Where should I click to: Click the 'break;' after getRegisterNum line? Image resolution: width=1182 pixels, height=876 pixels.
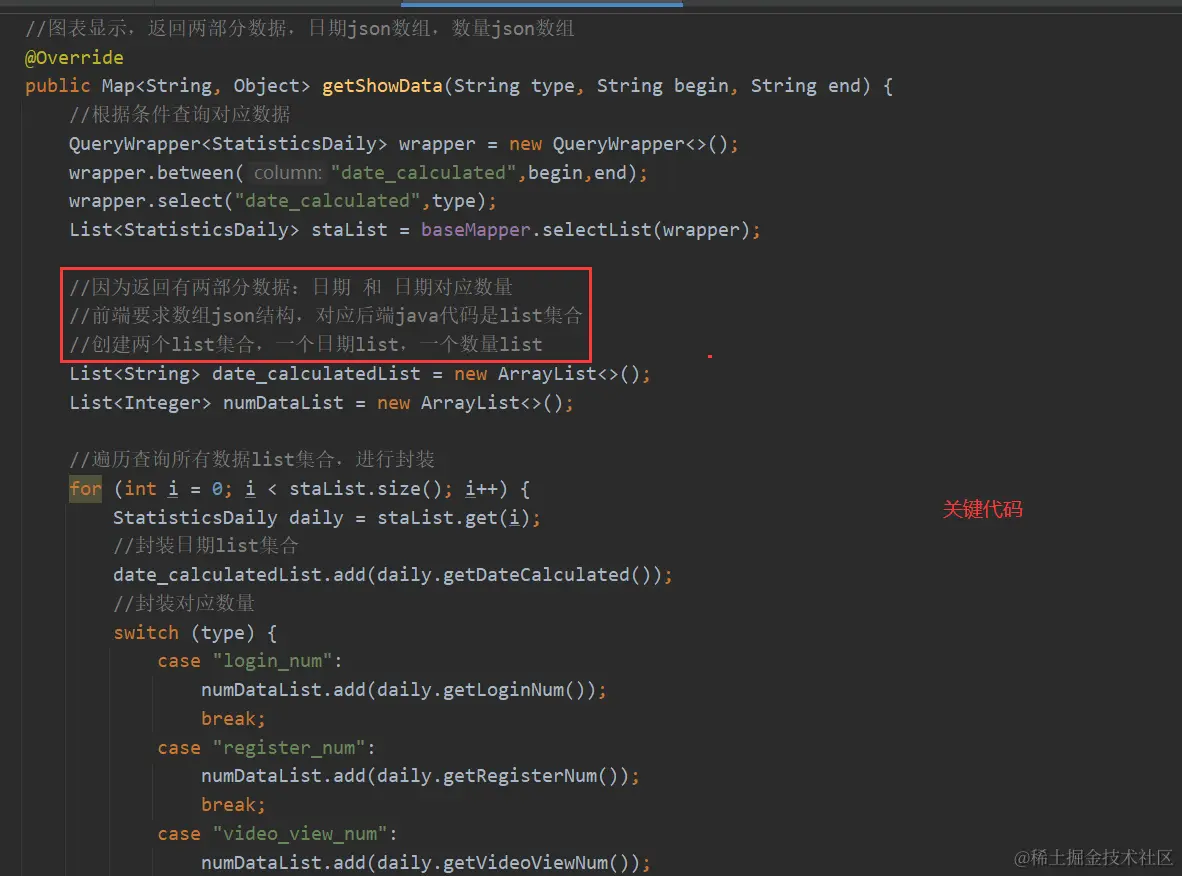(x=233, y=805)
